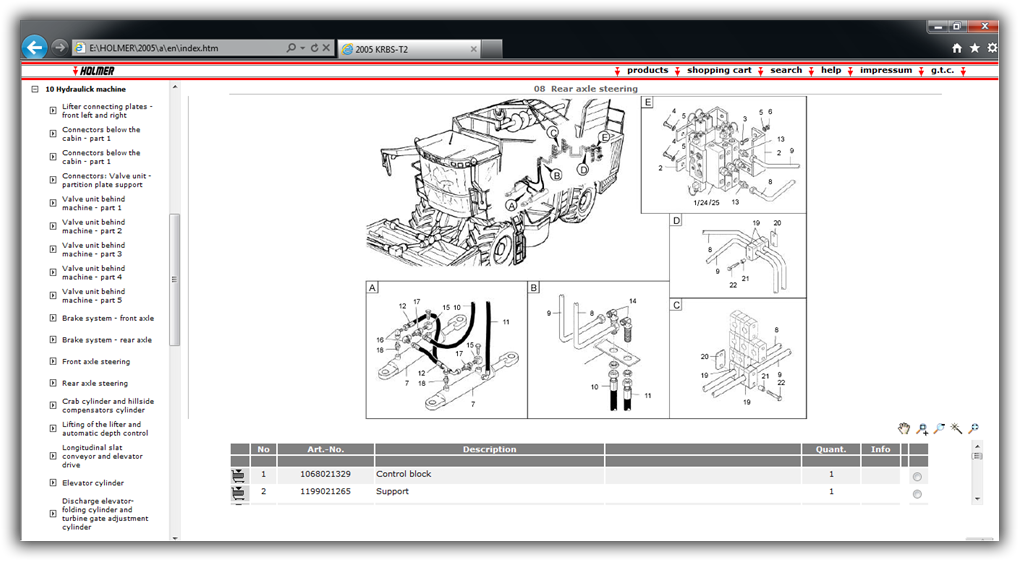Open the impressum menu
1024x566 pixels.
click(x=886, y=70)
